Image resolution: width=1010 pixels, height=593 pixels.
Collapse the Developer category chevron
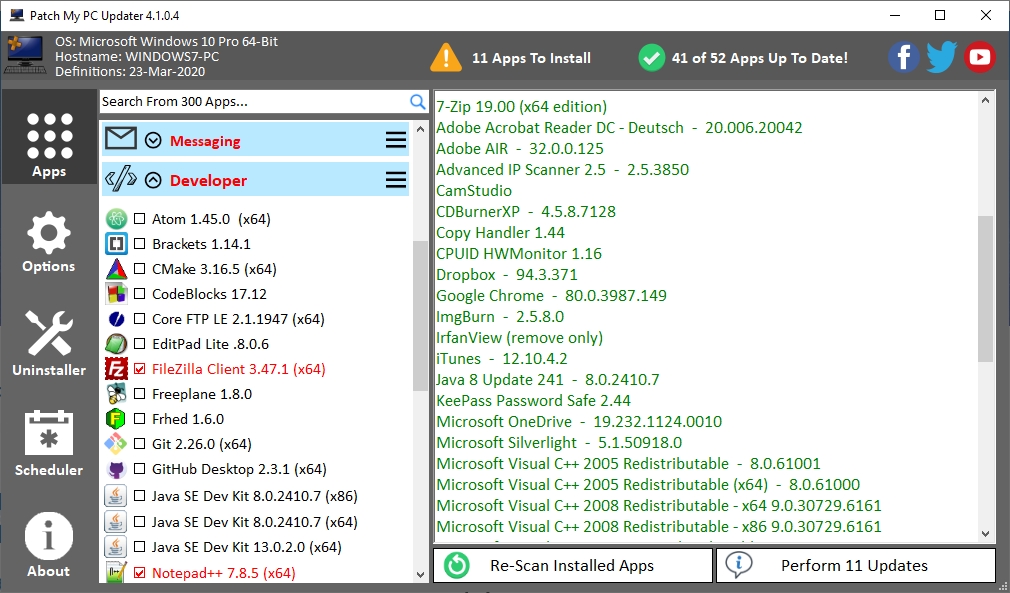coord(153,180)
